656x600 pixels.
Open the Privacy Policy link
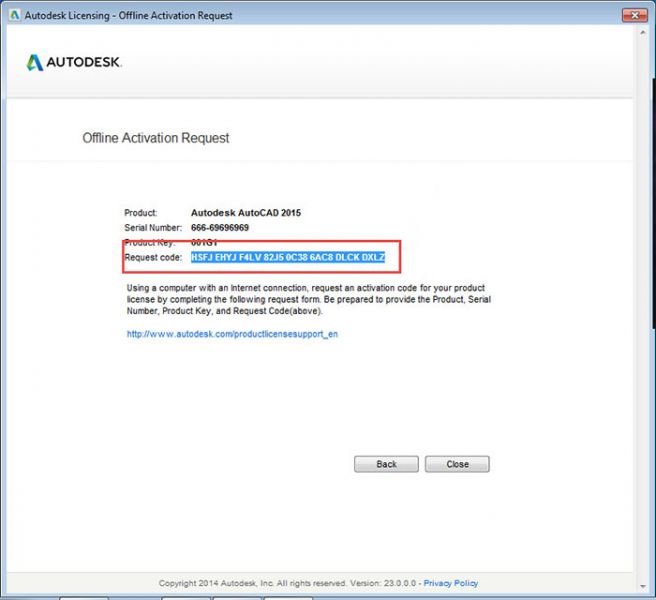click(451, 583)
